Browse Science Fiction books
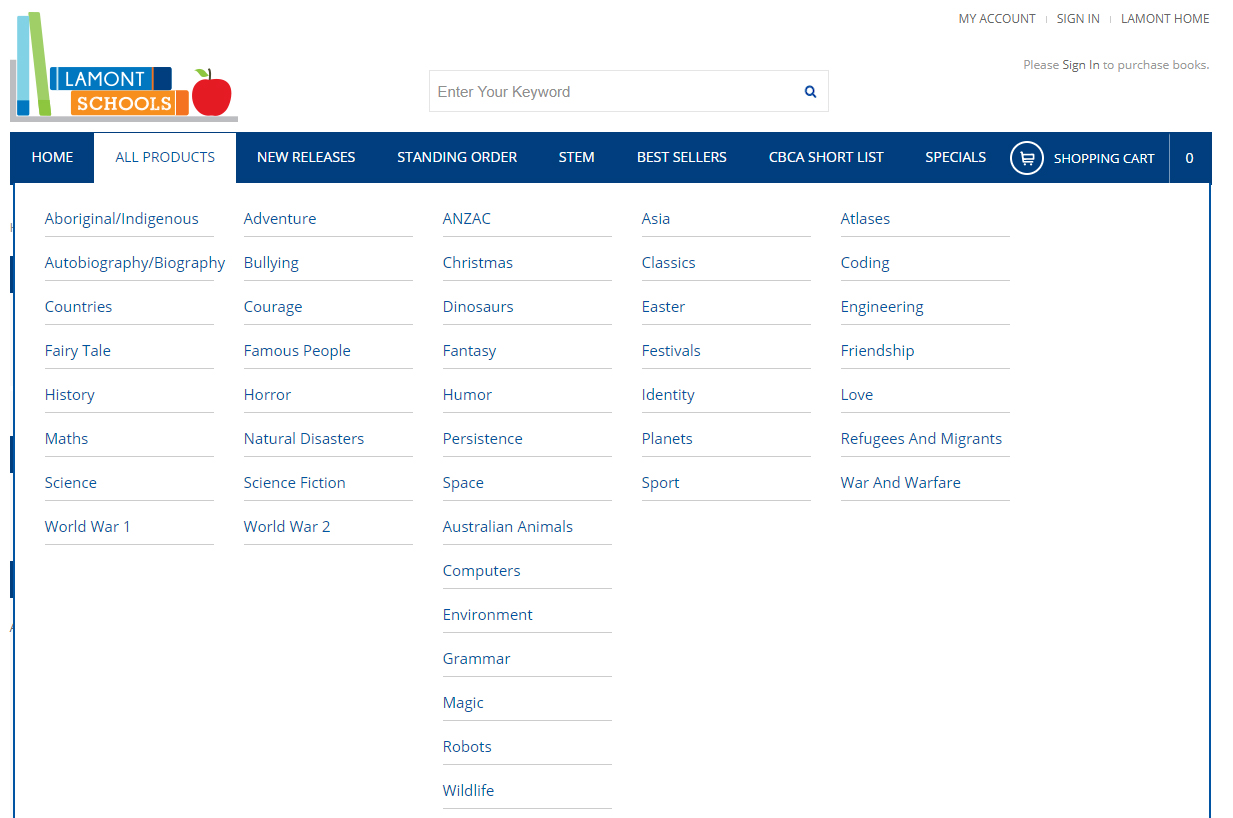The image size is (1233, 818). click(294, 482)
